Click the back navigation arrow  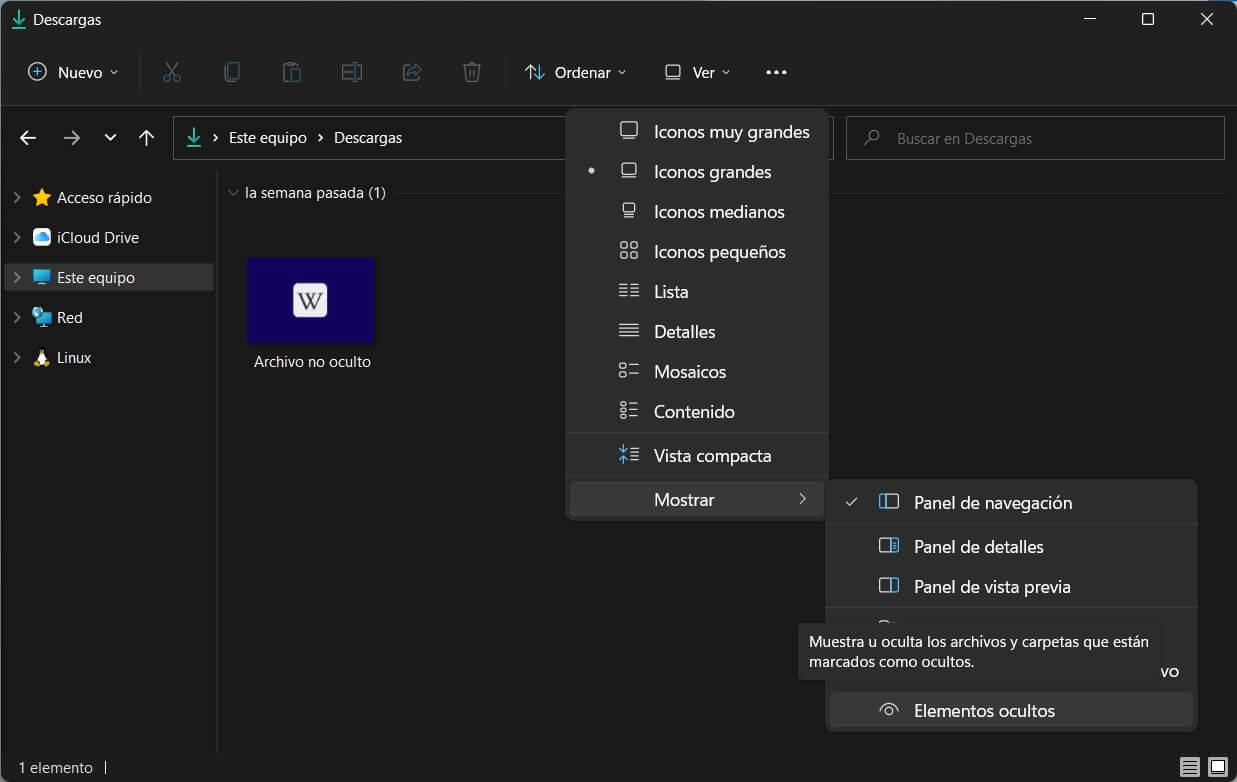tap(27, 137)
